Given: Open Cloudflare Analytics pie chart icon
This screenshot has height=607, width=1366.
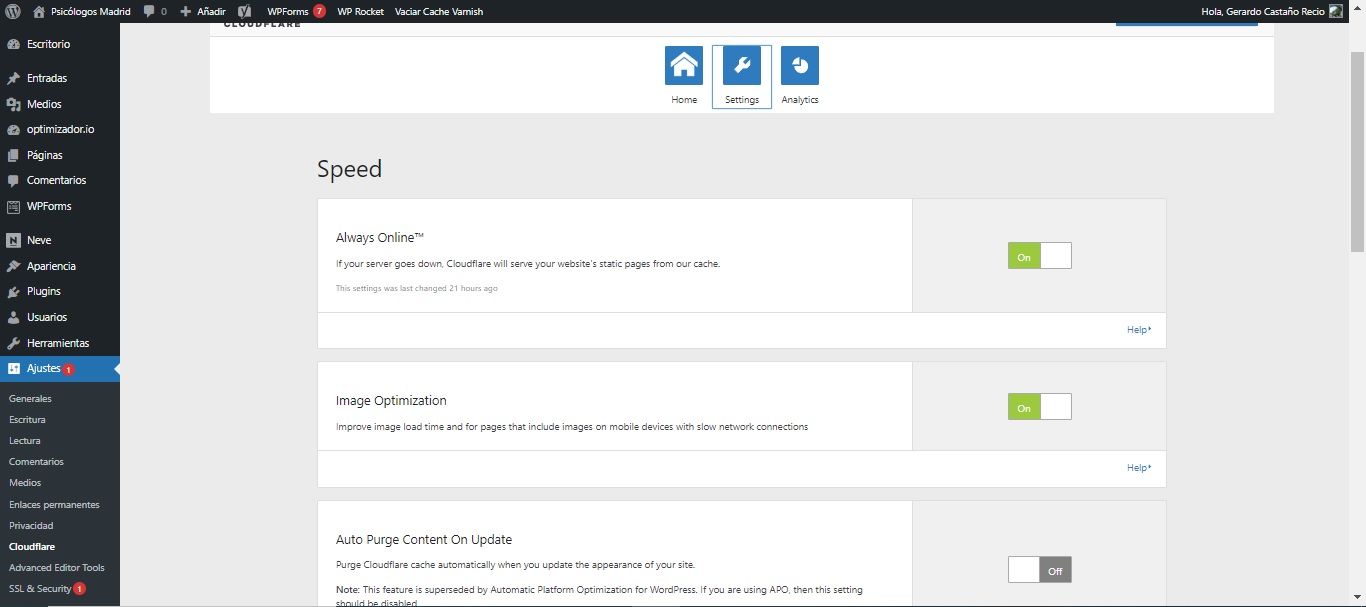Looking at the screenshot, I should coord(800,66).
